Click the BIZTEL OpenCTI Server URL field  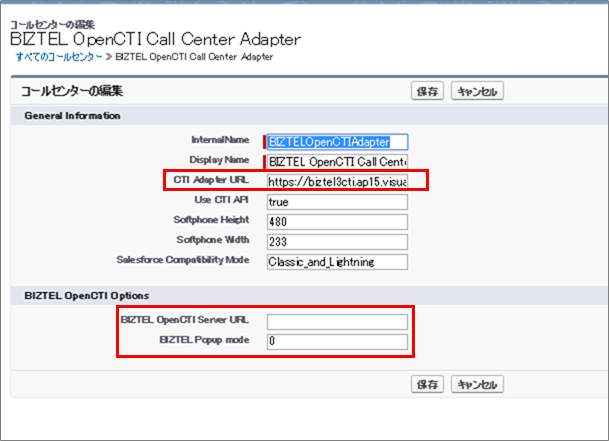337,321
